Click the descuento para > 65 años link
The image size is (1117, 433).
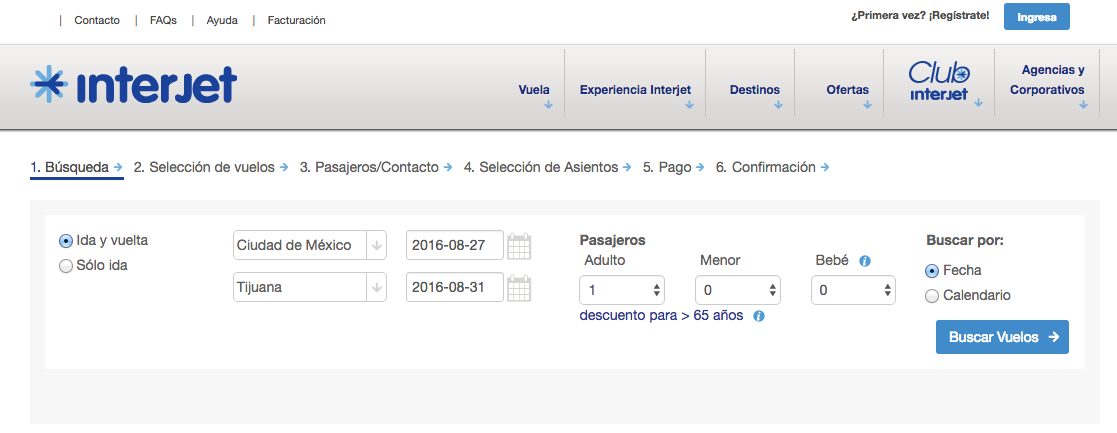pyautogui.click(x=661, y=315)
